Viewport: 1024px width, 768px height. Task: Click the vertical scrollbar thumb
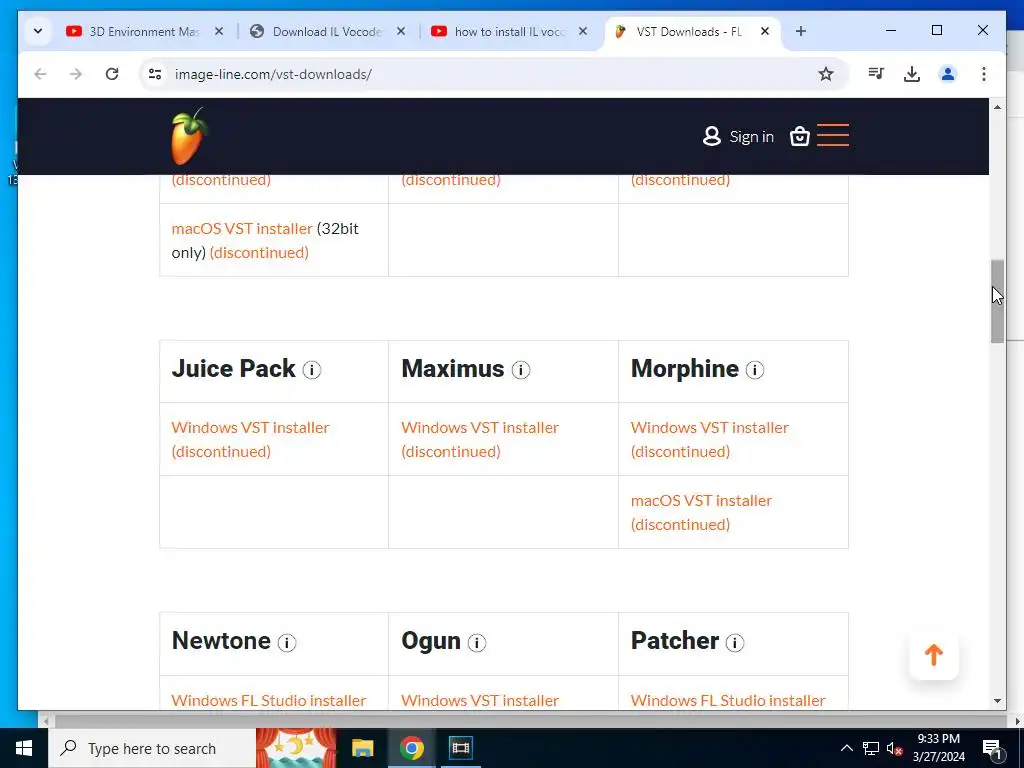[x=997, y=301]
